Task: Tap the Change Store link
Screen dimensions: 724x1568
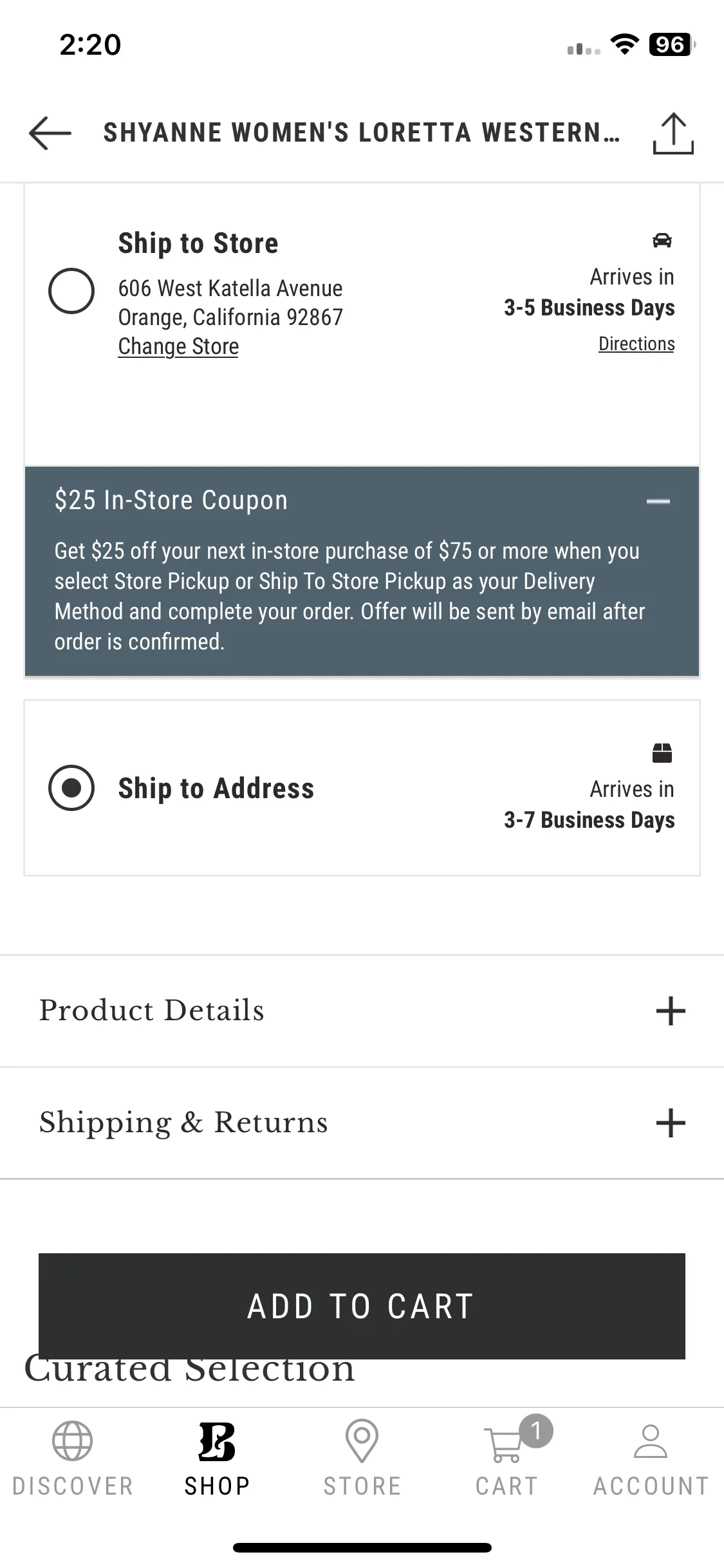Action: click(178, 346)
